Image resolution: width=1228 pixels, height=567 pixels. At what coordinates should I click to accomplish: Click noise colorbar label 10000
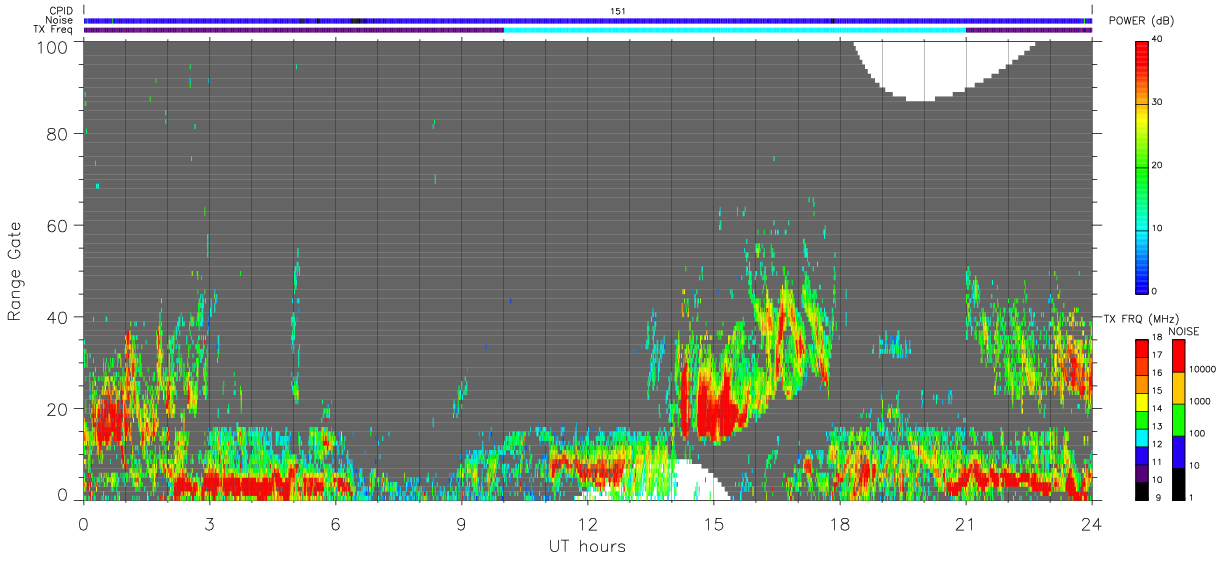point(1202,369)
